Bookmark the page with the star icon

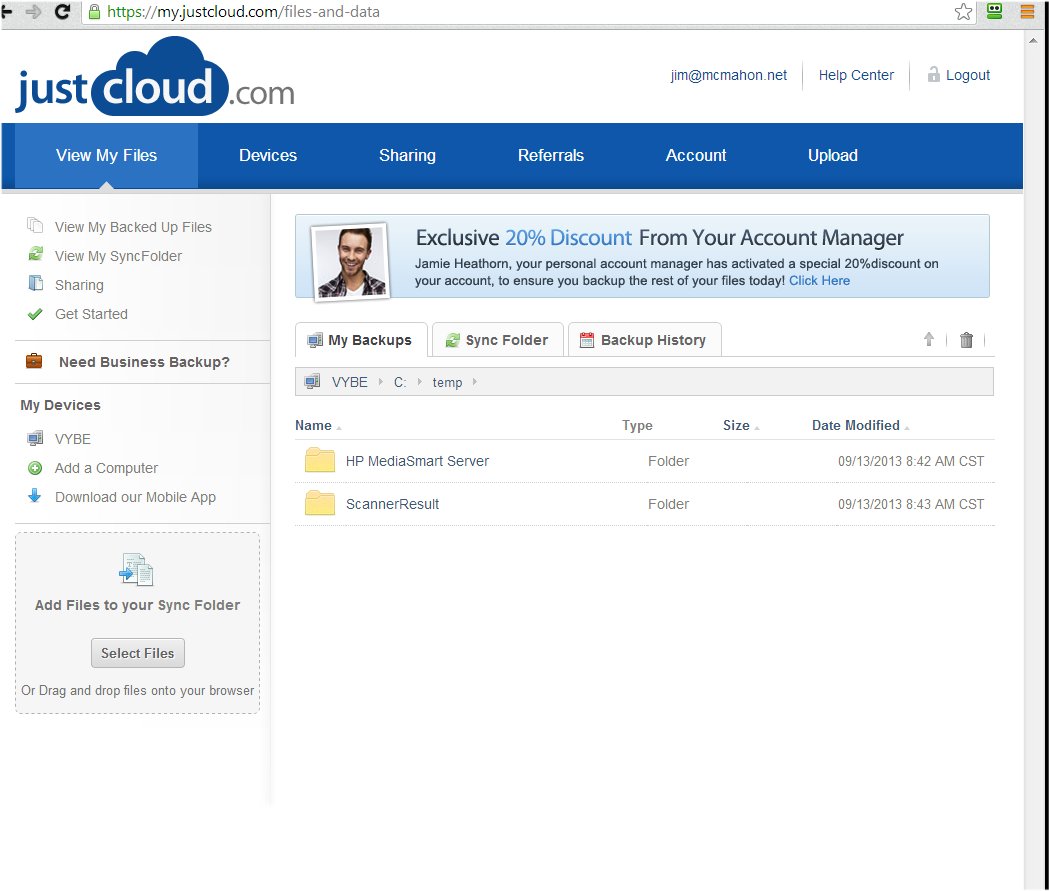(963, 12)
